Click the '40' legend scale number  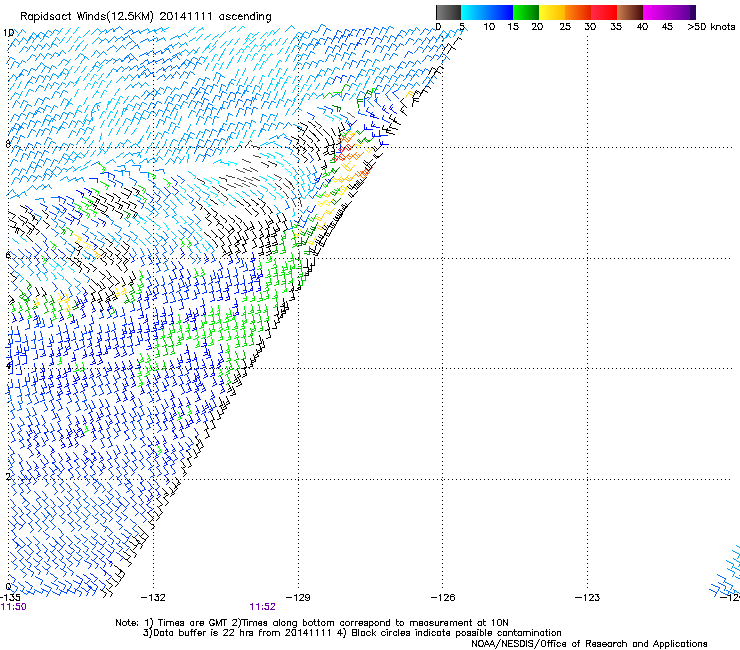coord(642,27)
